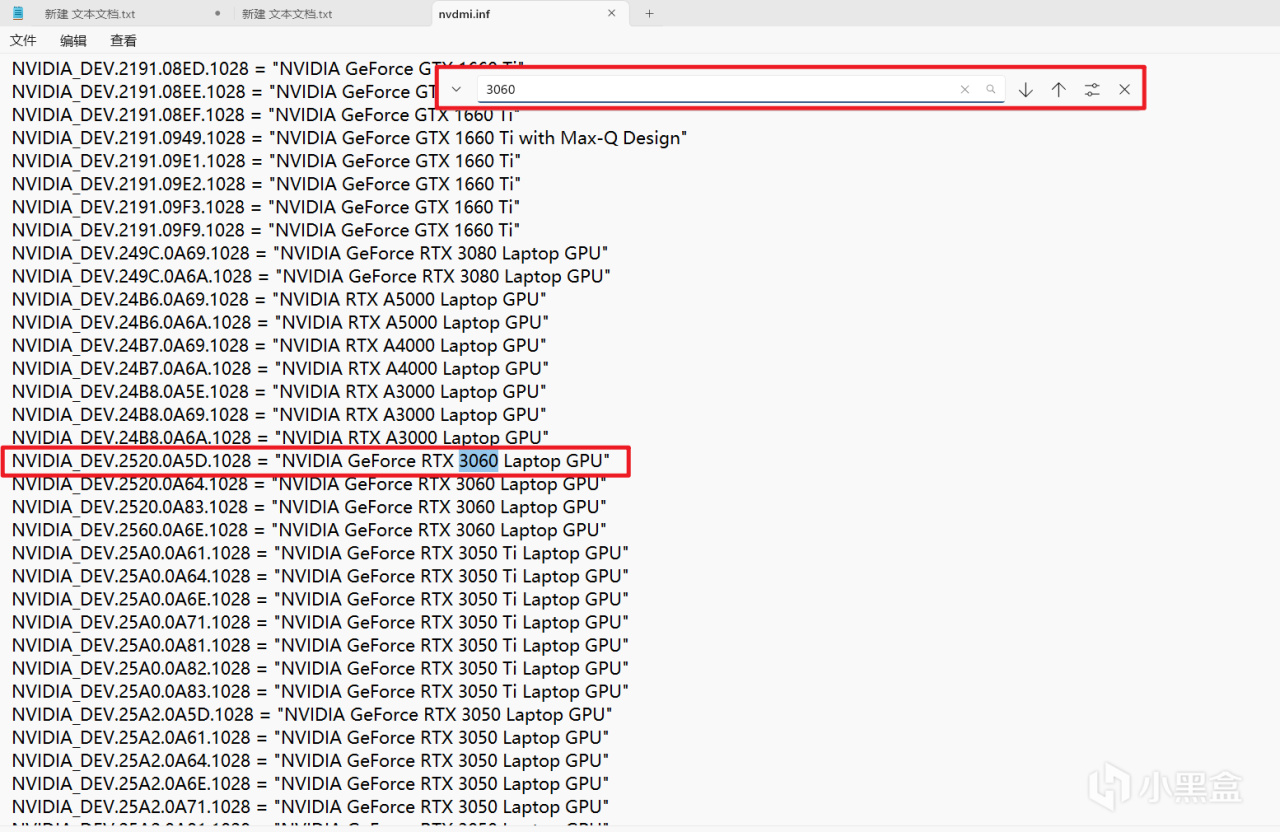Click the line NVIDIA_DEV.249C.0A6A.1028
1280x832 pixels.
coord(311,276)
